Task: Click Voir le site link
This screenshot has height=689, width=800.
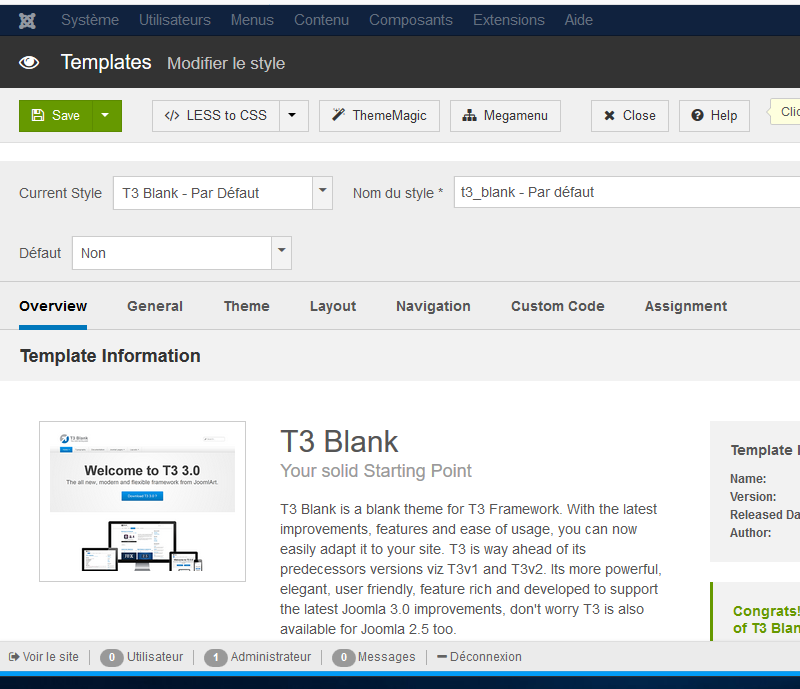Action: 44,657
